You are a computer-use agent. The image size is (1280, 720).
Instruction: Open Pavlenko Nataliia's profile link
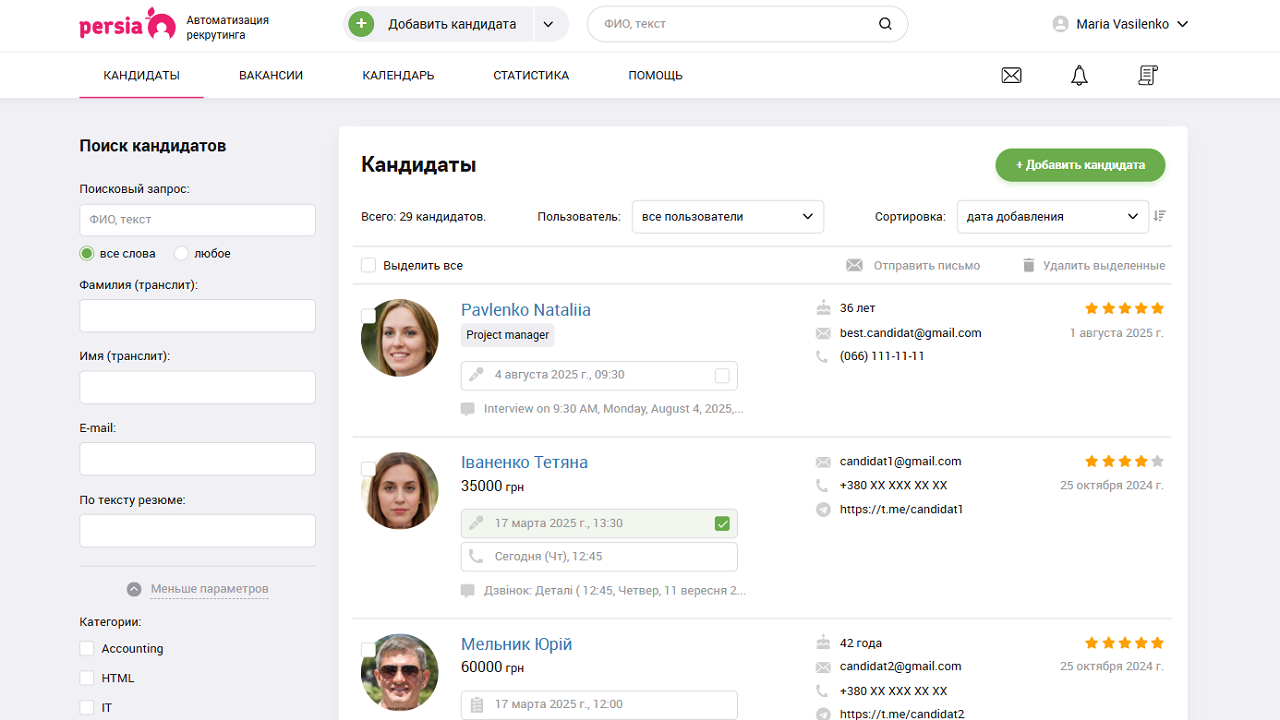[x=525, y=309]
